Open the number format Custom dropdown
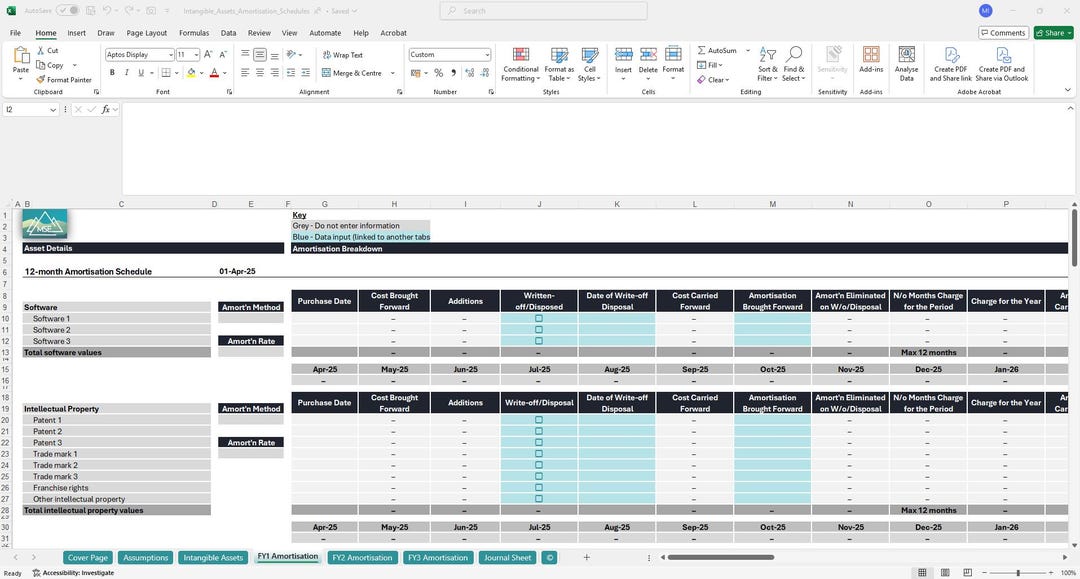The height and width of the screenshot is (579, 1080). pos(487,55)
